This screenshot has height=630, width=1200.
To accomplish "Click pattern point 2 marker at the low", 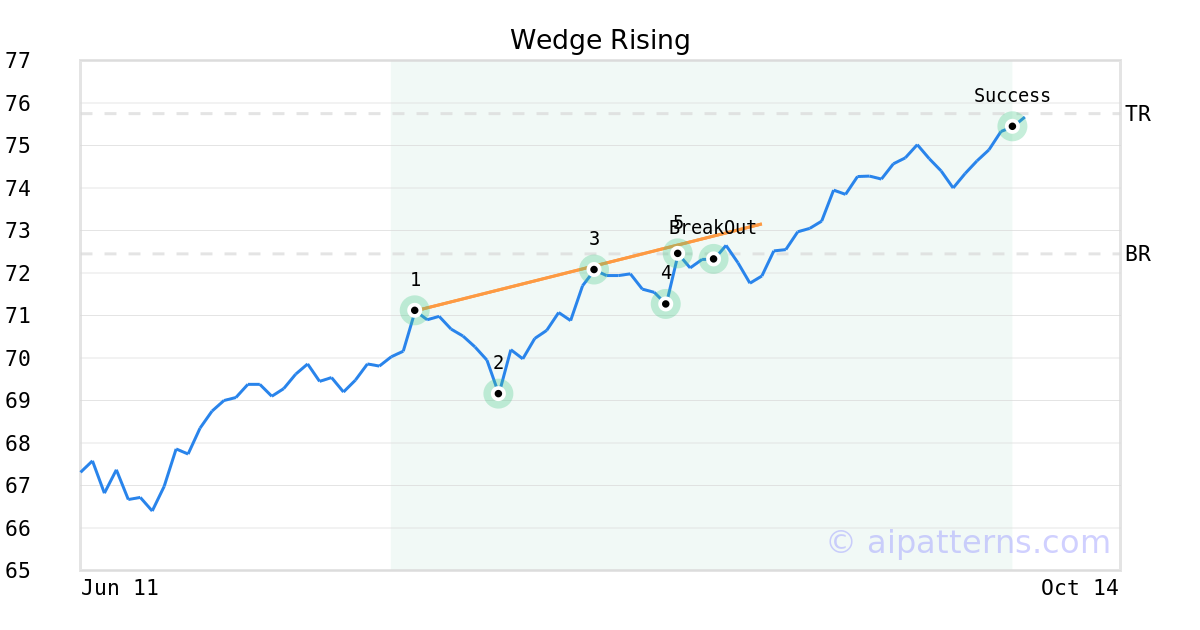I will [498, 393].
